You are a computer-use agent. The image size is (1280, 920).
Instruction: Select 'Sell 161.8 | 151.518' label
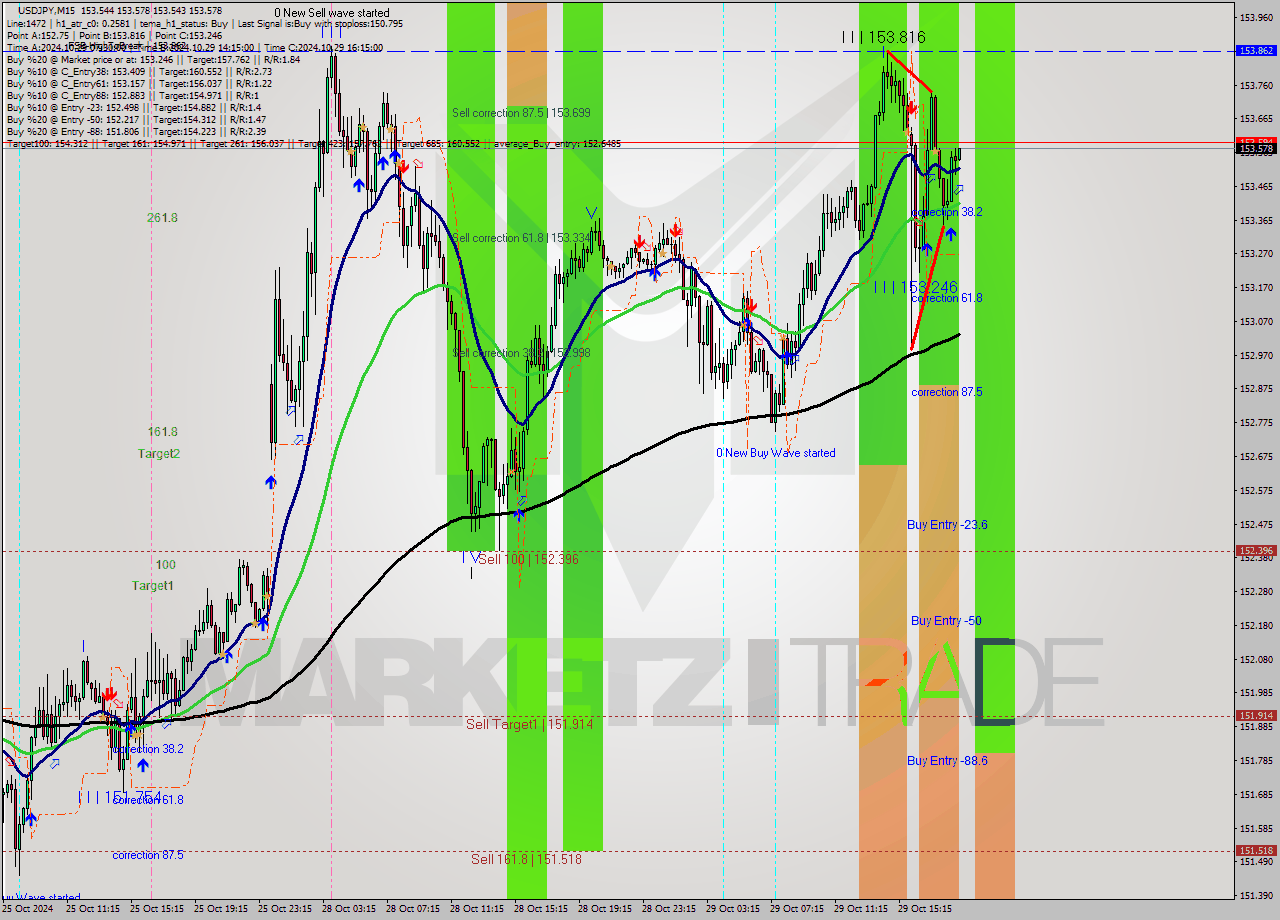[x=526, y=859]
